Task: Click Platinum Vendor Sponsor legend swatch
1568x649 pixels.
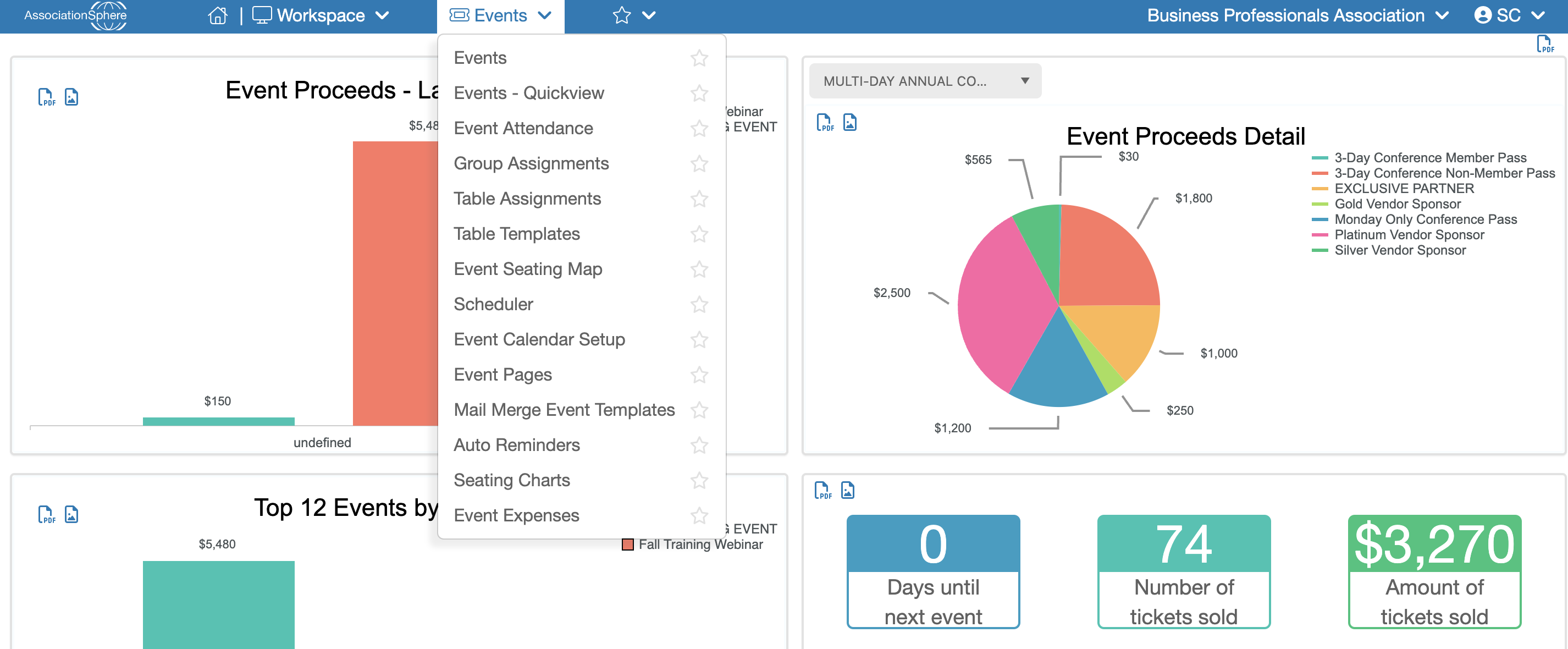Action: (x=1319, y=235)
